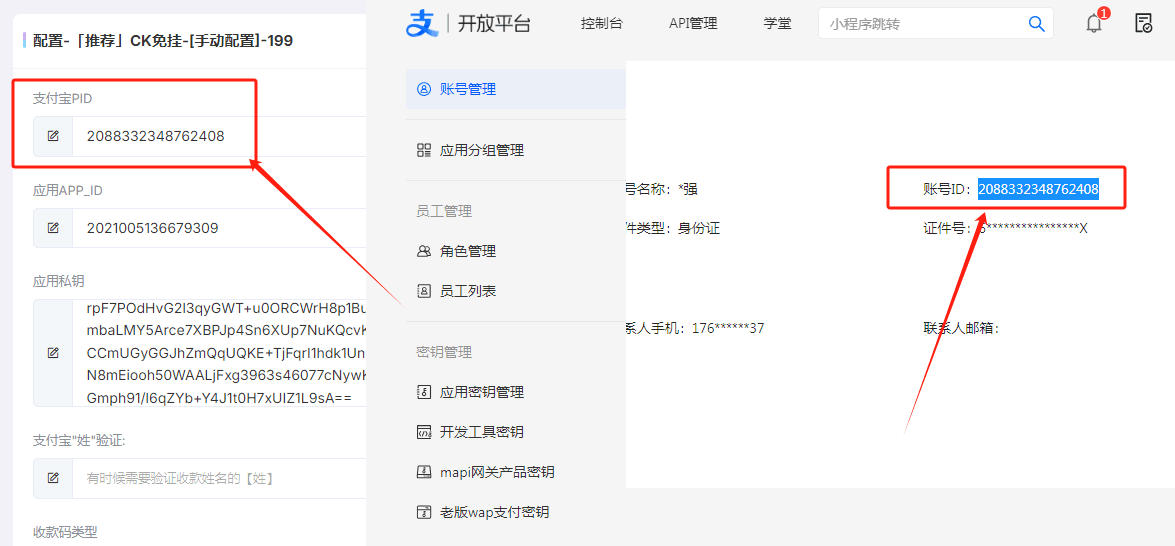Click the 应用私钥 label
This screenshot has height=546, width=1175.
coord(58,282)
